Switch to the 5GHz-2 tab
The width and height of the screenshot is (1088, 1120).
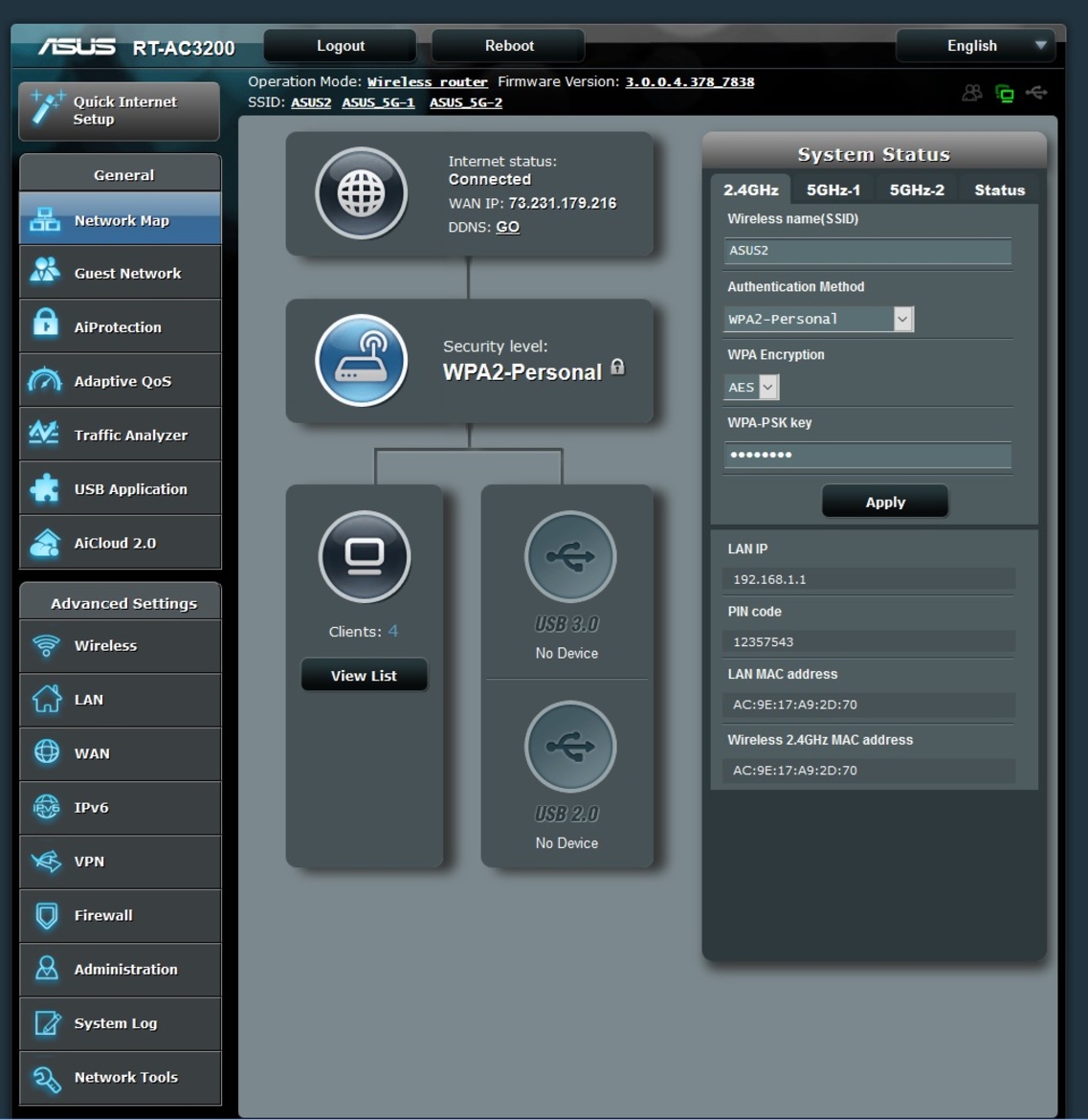point(917,190)
